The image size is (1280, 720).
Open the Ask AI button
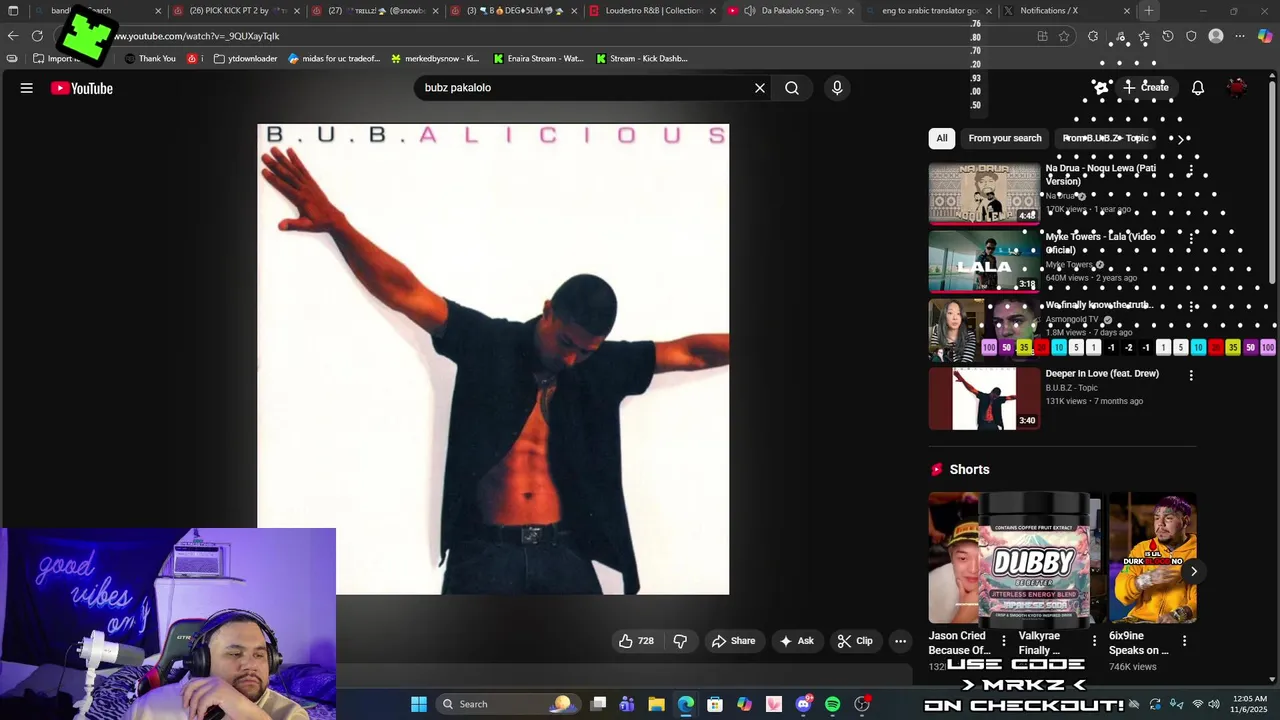[797, 641]
